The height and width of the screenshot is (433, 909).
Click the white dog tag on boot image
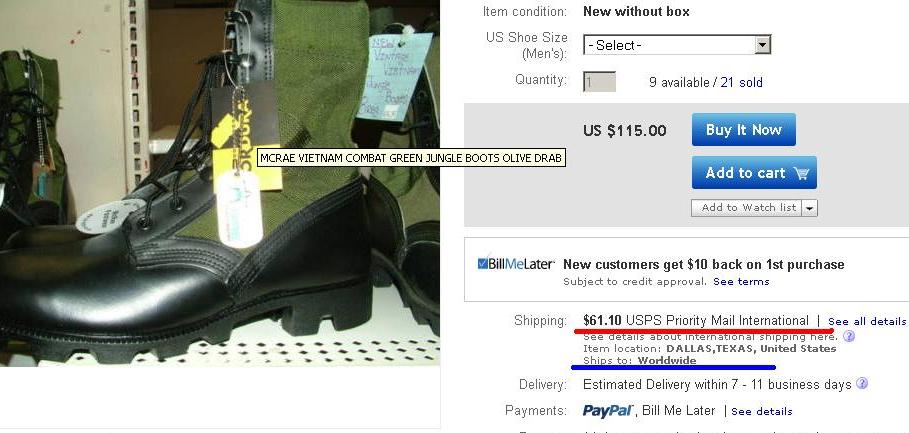(x=239, y=209)
